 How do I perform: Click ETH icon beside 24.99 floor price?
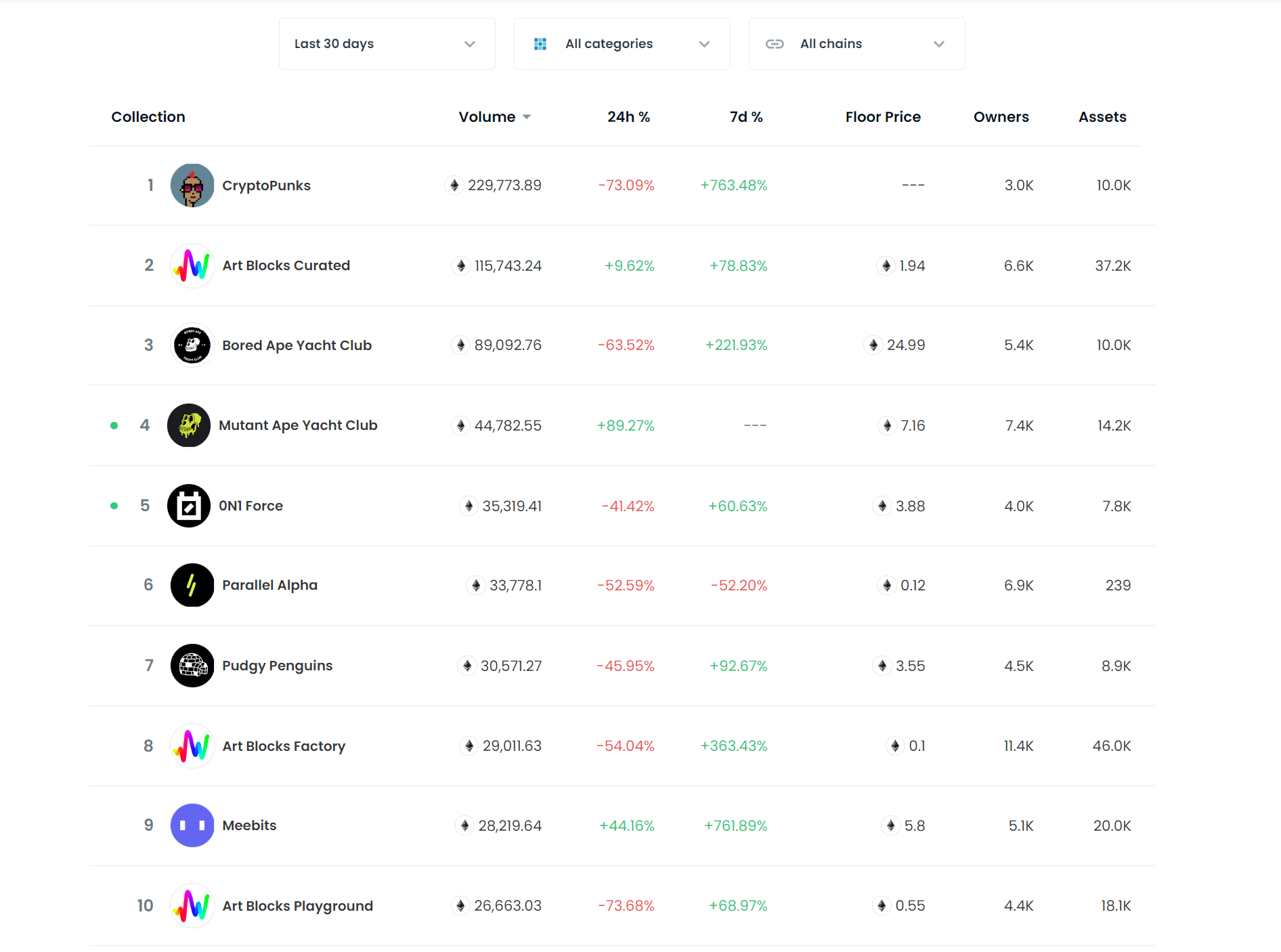(x=873, y=345)
